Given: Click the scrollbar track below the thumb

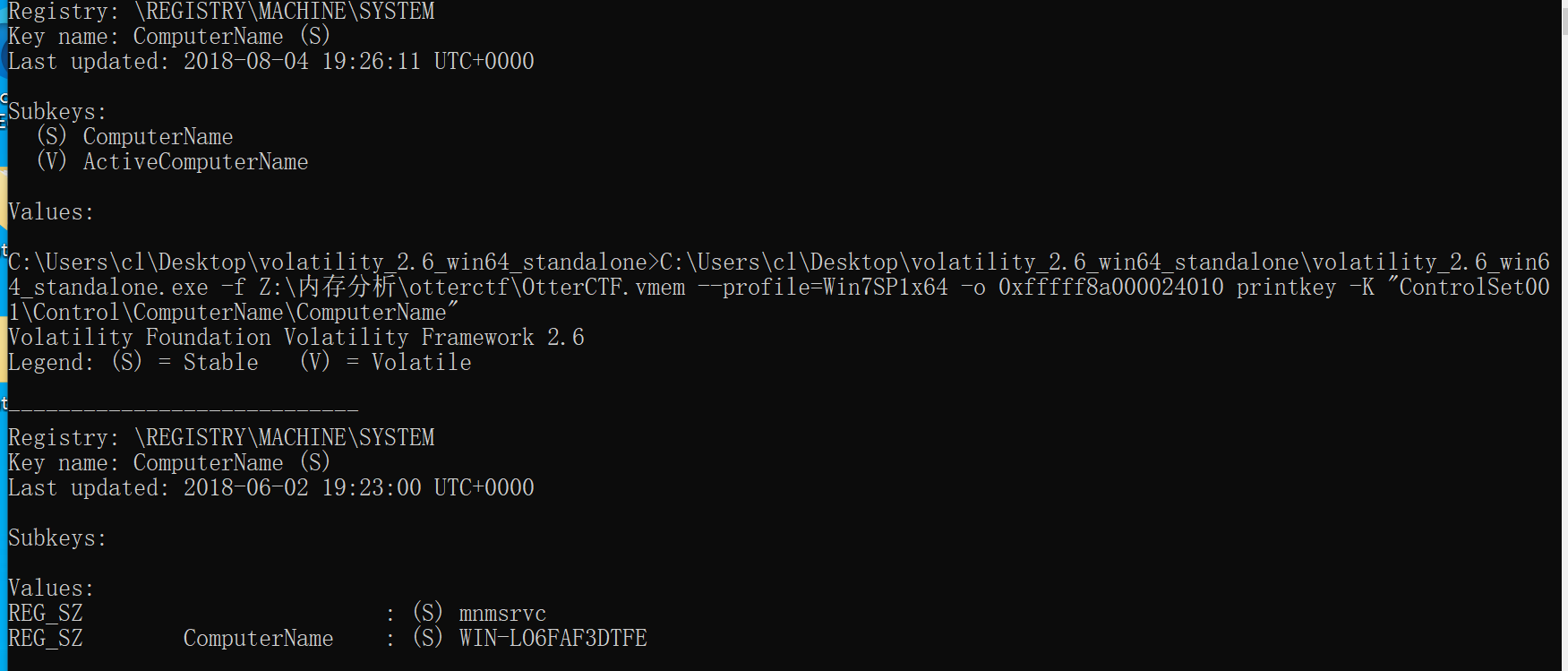Looking at the screenshot, I should pyautogui.click(x=1564, y=358).
